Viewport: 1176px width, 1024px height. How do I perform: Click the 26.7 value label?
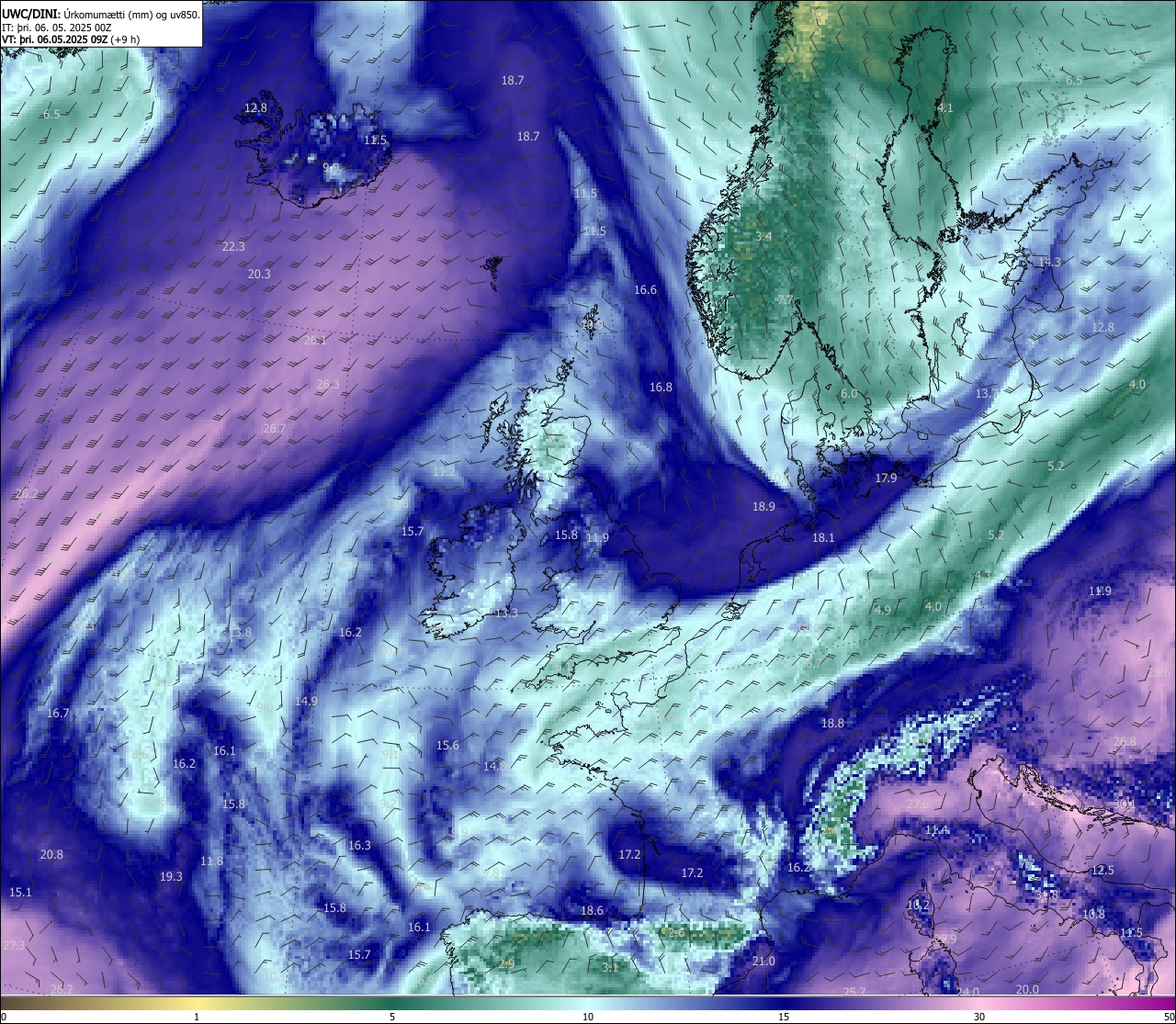coord(275,428)
